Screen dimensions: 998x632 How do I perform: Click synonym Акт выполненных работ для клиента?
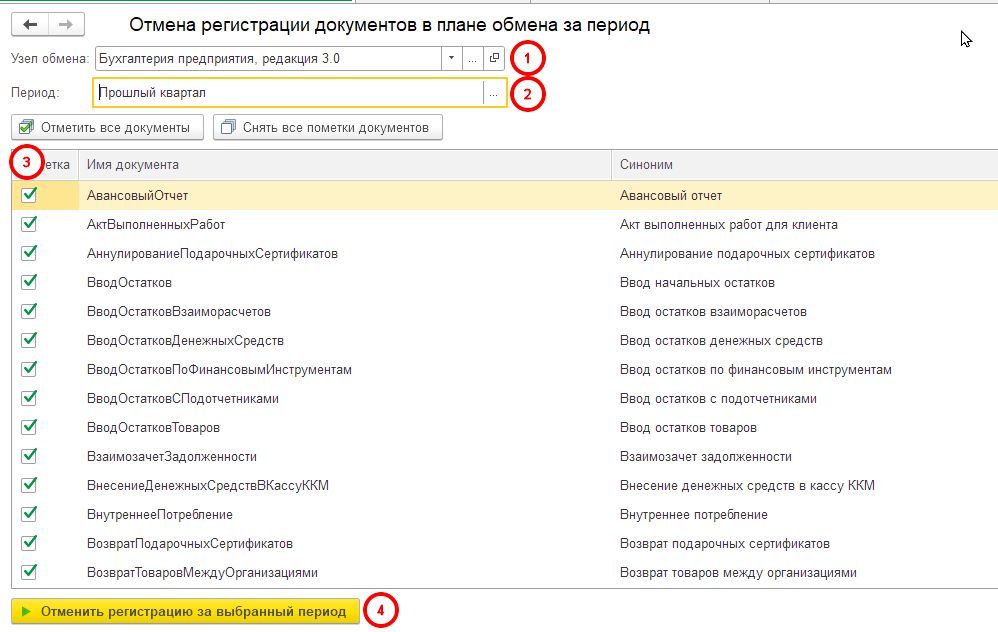pos(729,225)
